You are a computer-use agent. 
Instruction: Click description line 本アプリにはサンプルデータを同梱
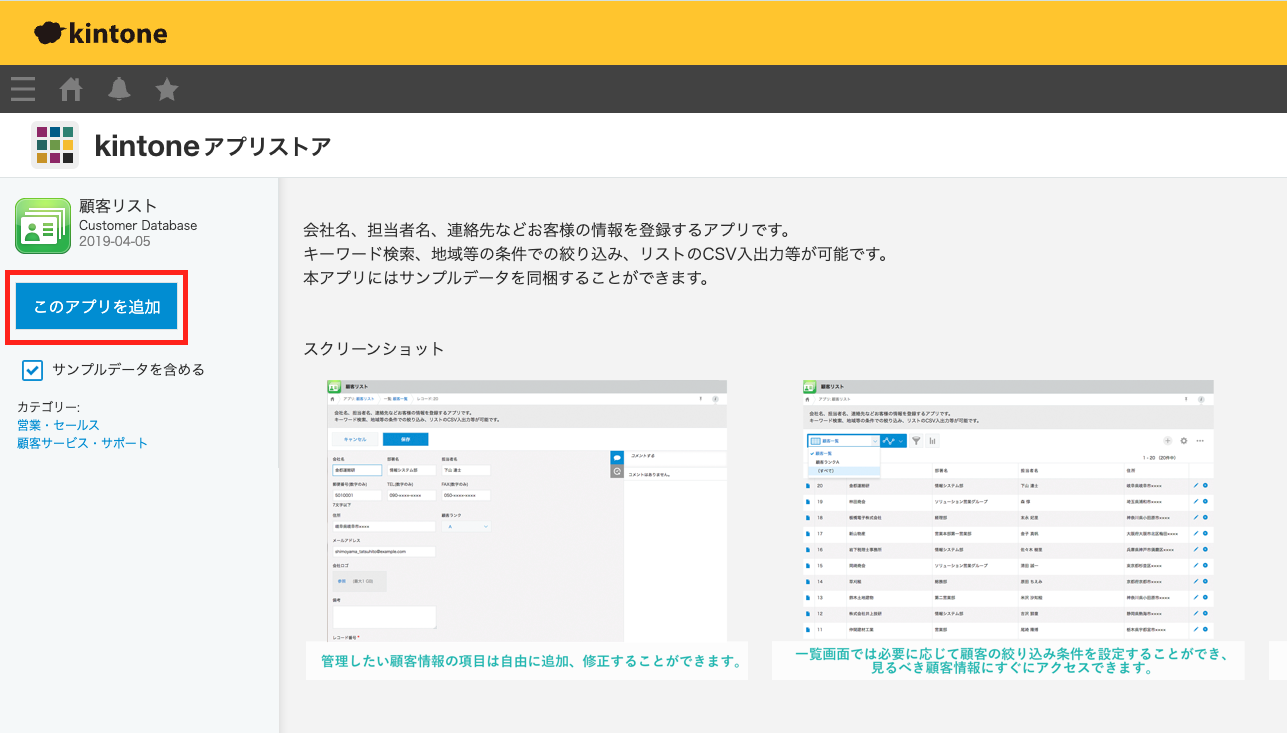tap(506, 278)
